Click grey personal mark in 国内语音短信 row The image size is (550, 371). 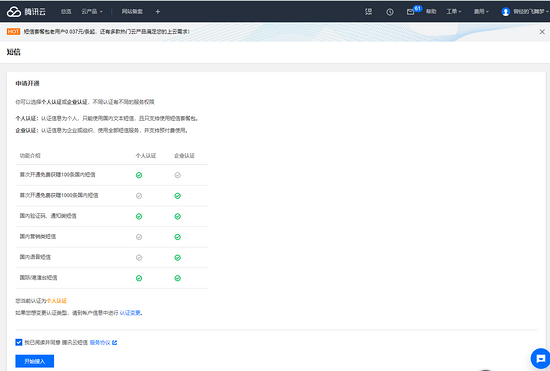pyautogui.click(x=139, y=258)
